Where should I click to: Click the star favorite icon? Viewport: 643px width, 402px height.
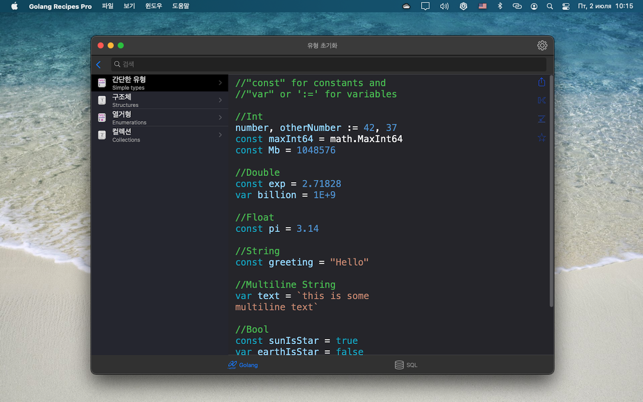[x=542, y=137]
